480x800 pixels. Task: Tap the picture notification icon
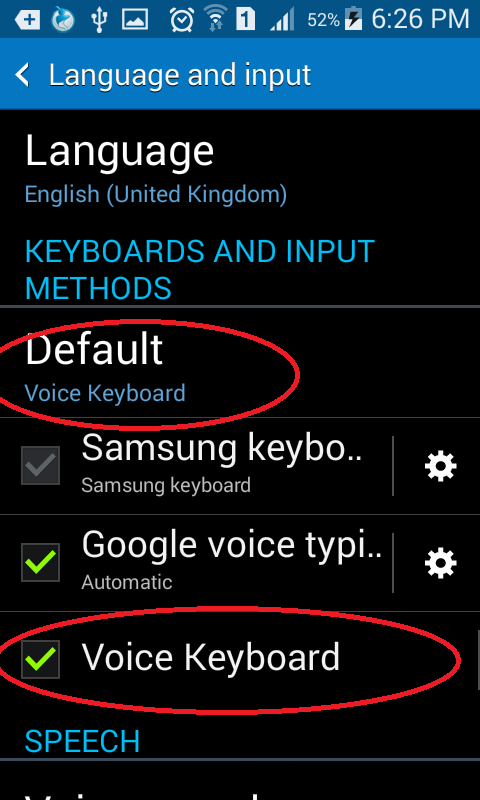pyautogui.click(x=135, y=20)
